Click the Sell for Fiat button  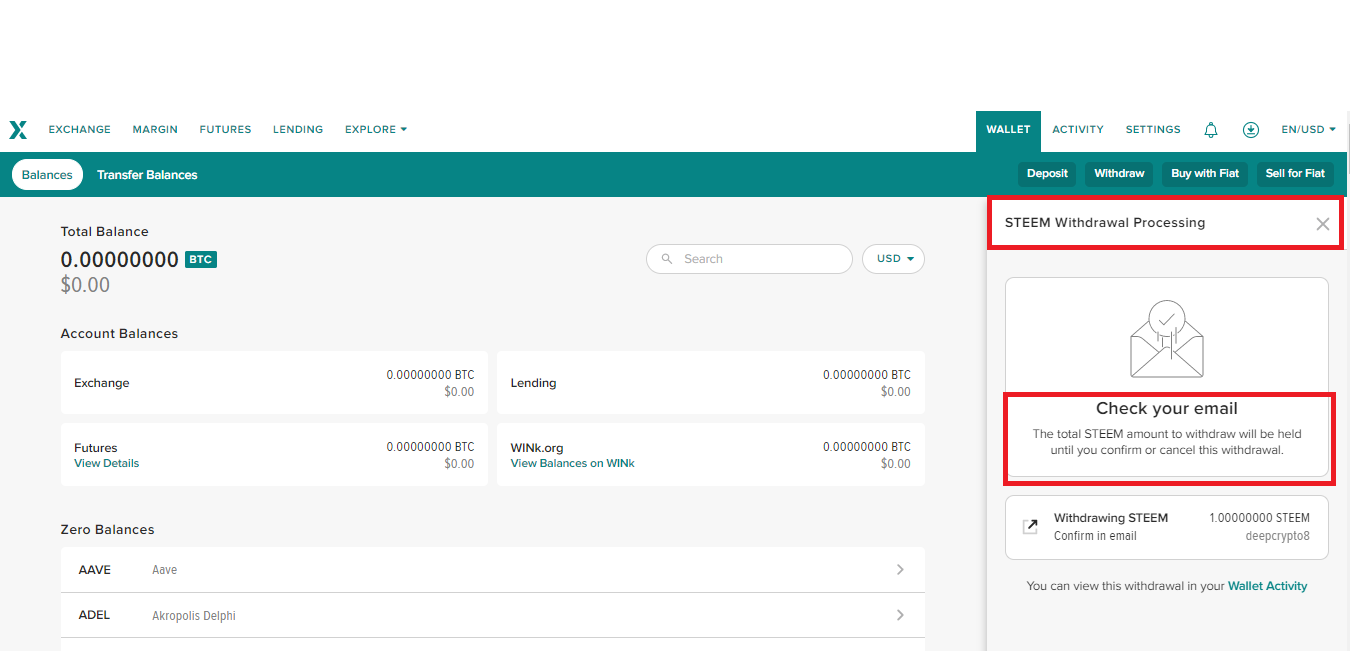click(1295, 173)
